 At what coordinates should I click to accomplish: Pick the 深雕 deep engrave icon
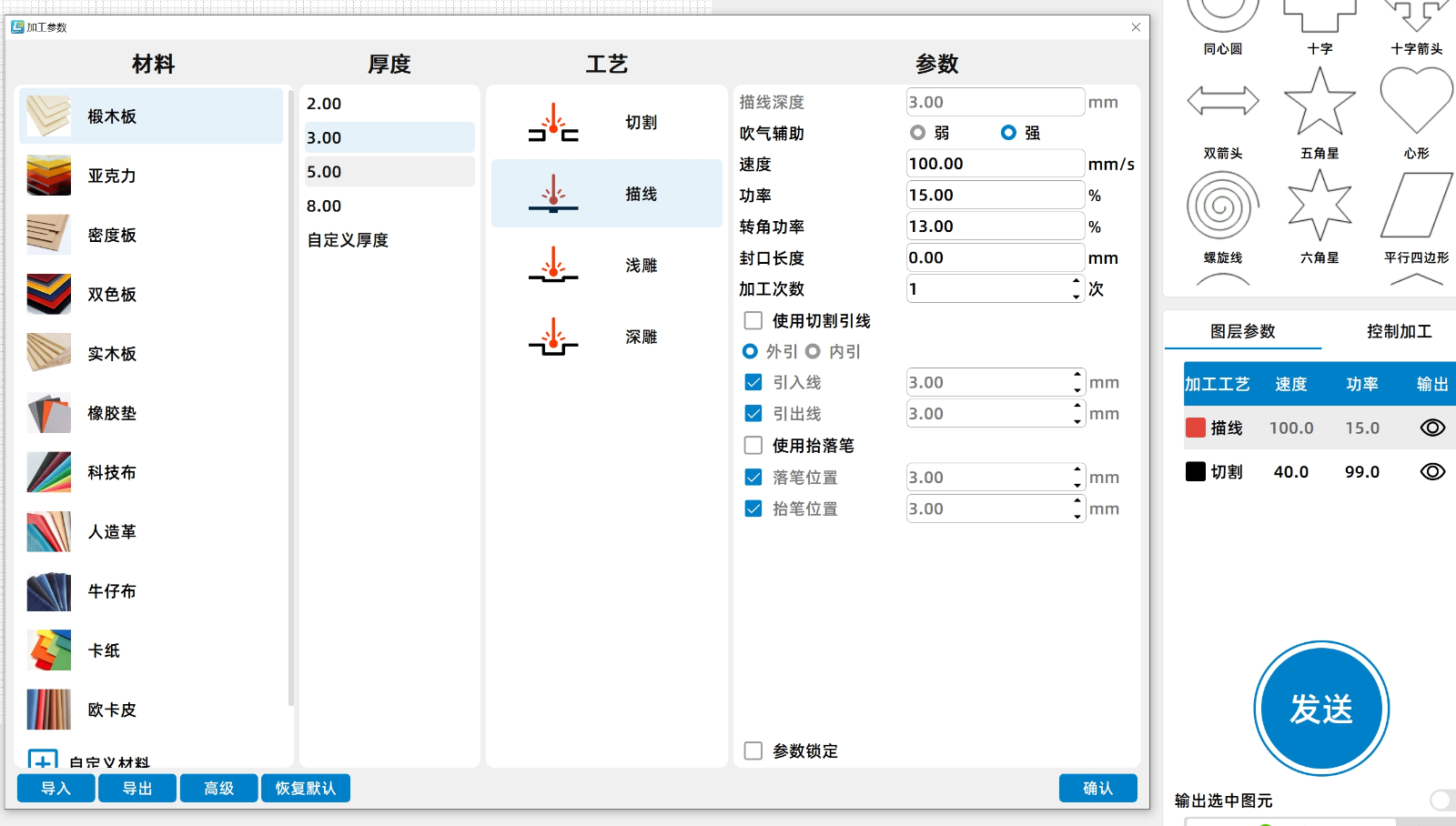[553, 337]
